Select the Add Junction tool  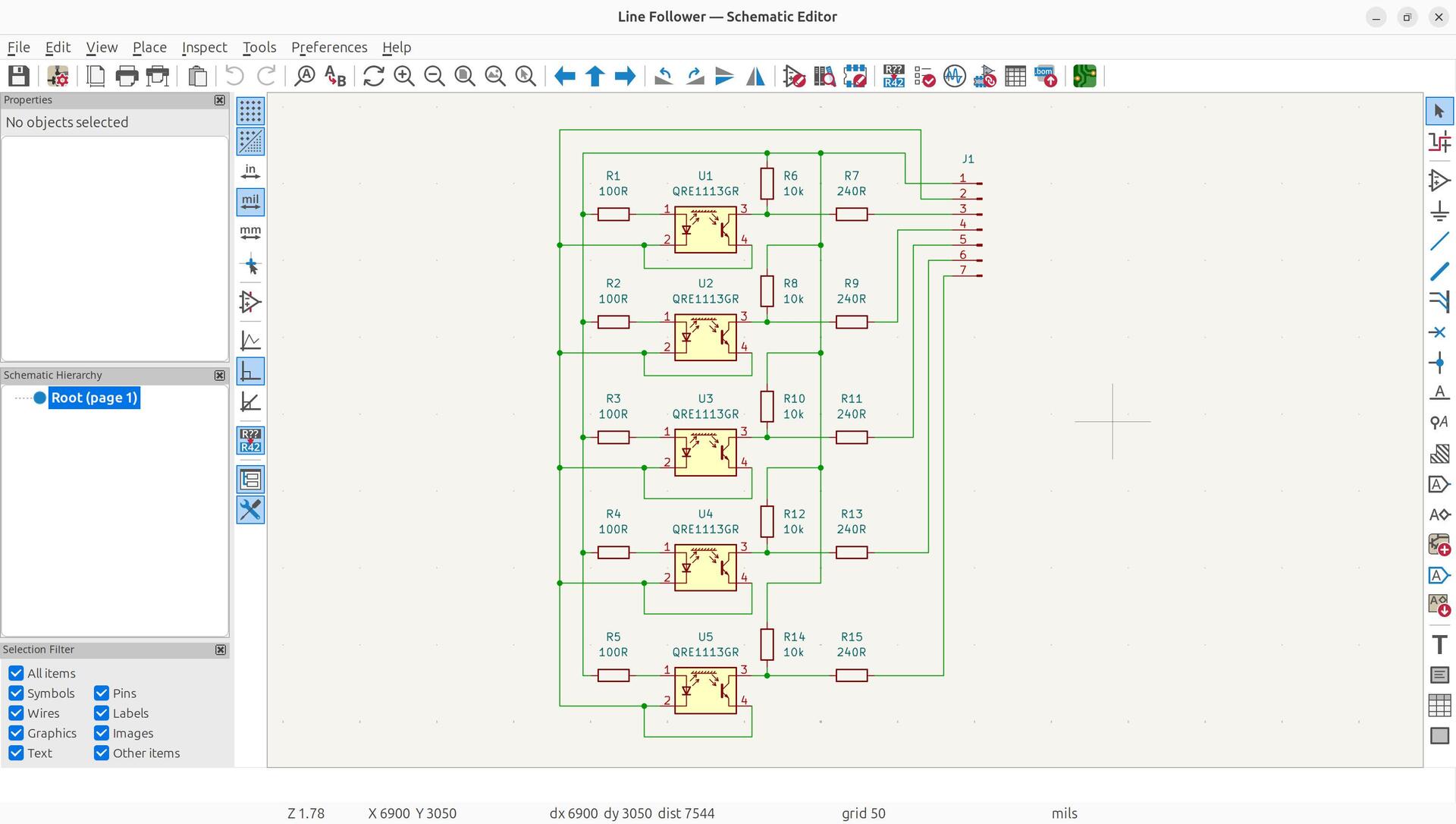click(x=1439, y=363)
